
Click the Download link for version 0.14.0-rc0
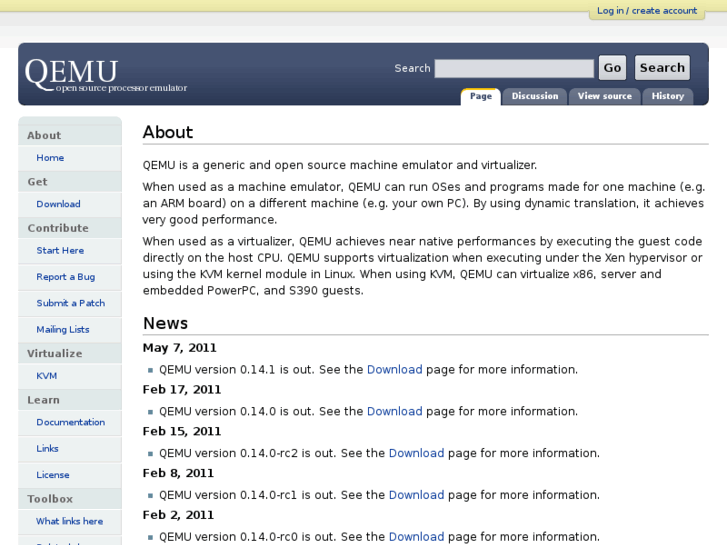pos(416,537)
